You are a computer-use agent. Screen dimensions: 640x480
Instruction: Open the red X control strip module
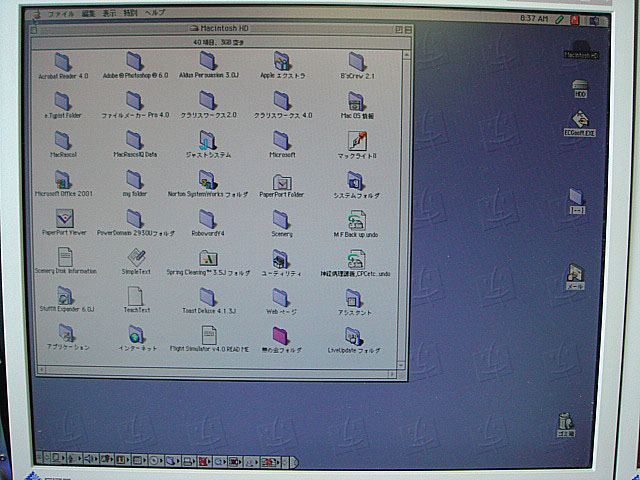click(204, 462)
